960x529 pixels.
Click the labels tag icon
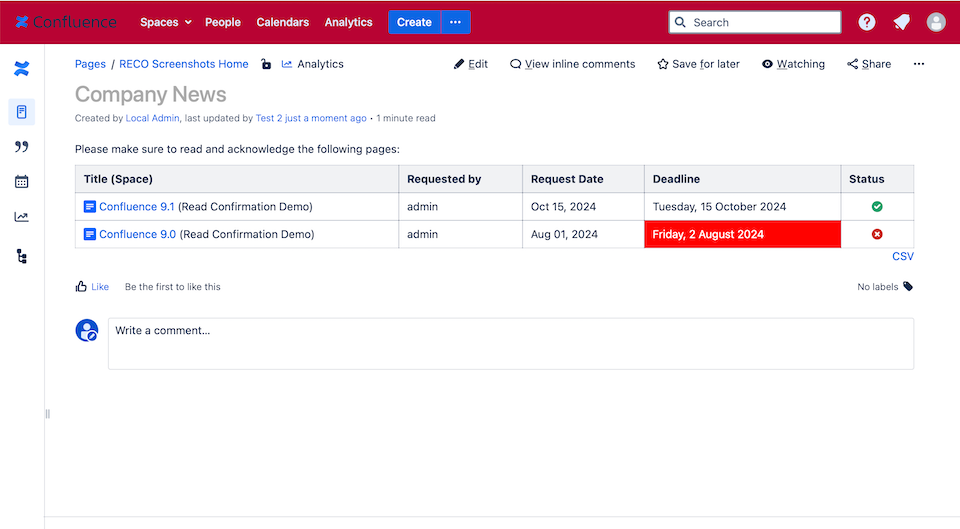pos(908,286)
